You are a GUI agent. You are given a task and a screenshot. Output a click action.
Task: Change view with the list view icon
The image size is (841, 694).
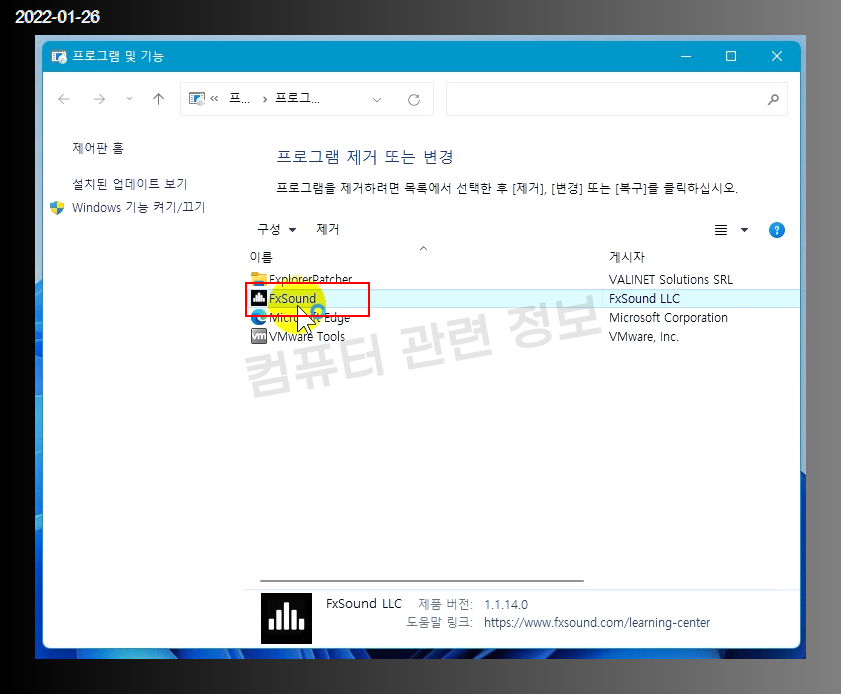point(721,230)
